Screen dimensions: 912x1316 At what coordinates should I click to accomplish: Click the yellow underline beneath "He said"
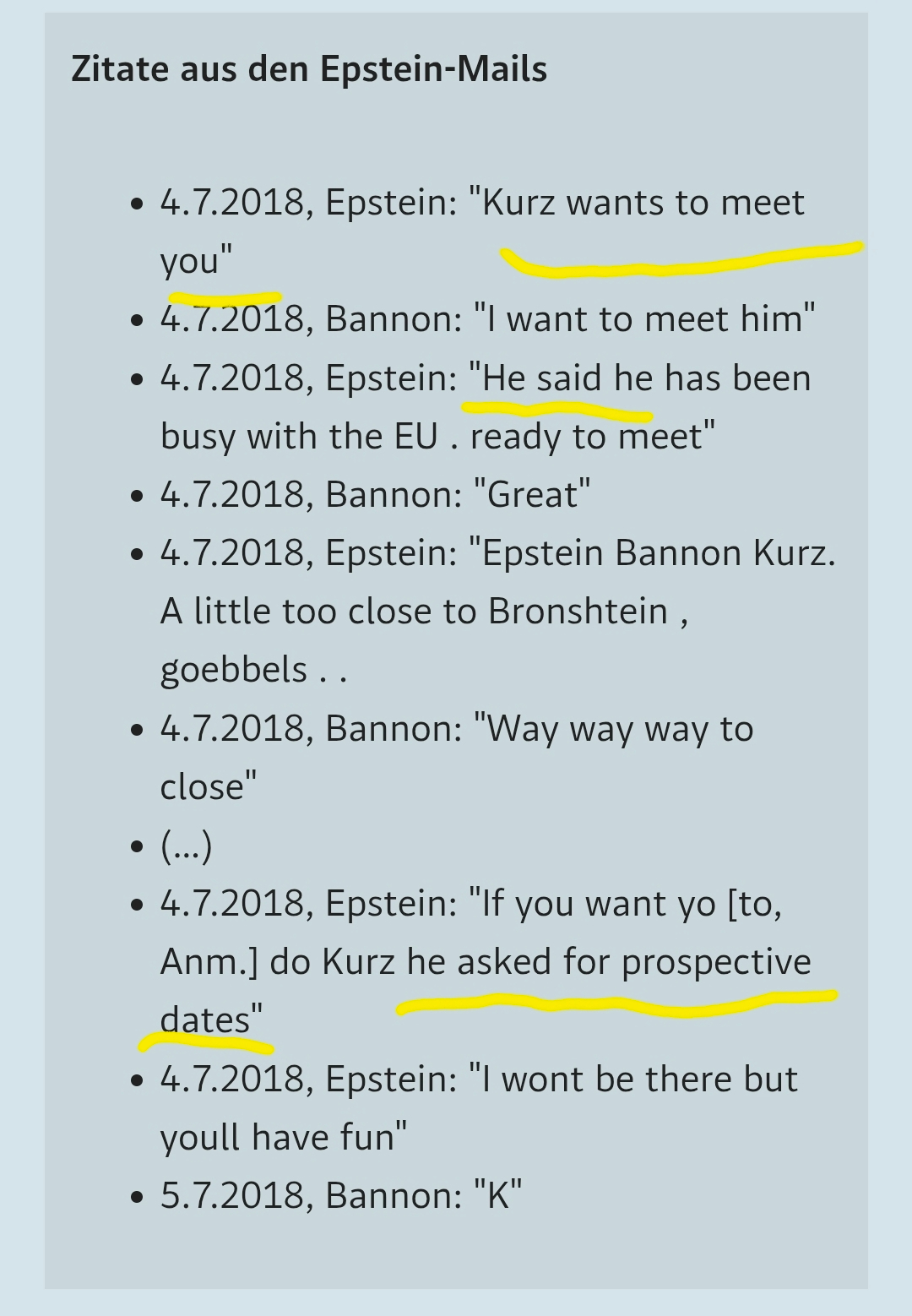point(557,411)
